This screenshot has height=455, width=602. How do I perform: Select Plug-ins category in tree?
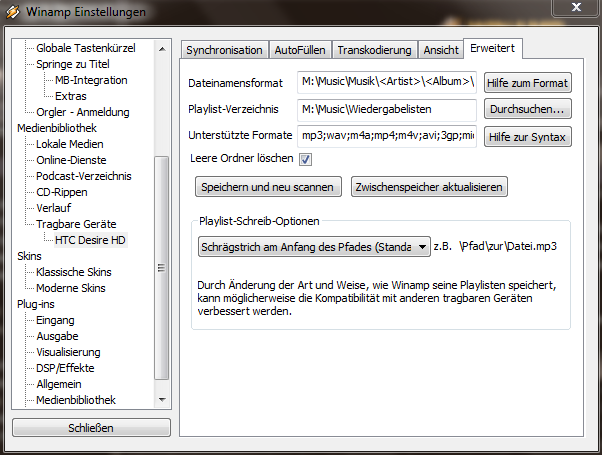[x=36, y=304]
